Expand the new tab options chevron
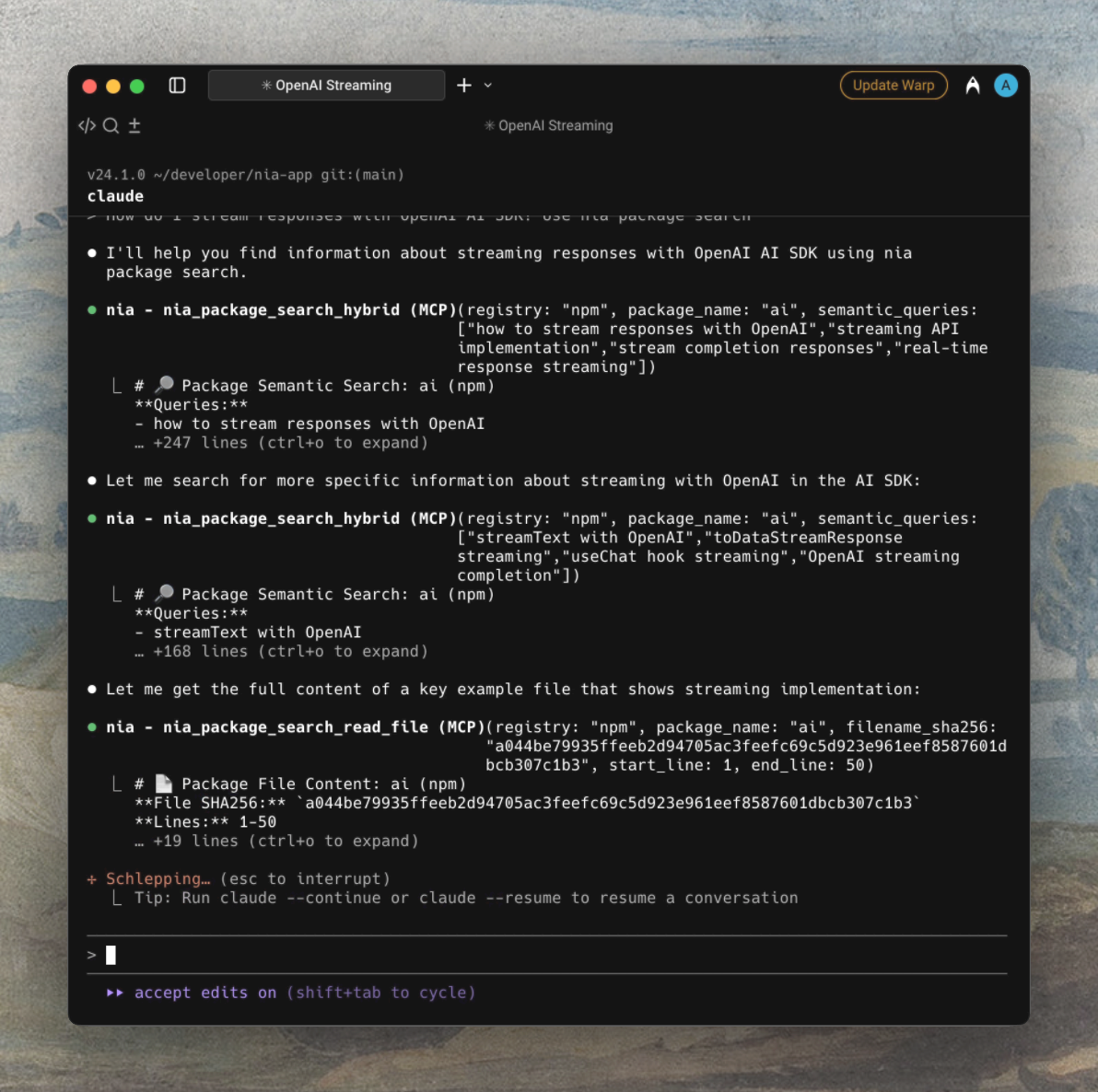 [488, 86]
